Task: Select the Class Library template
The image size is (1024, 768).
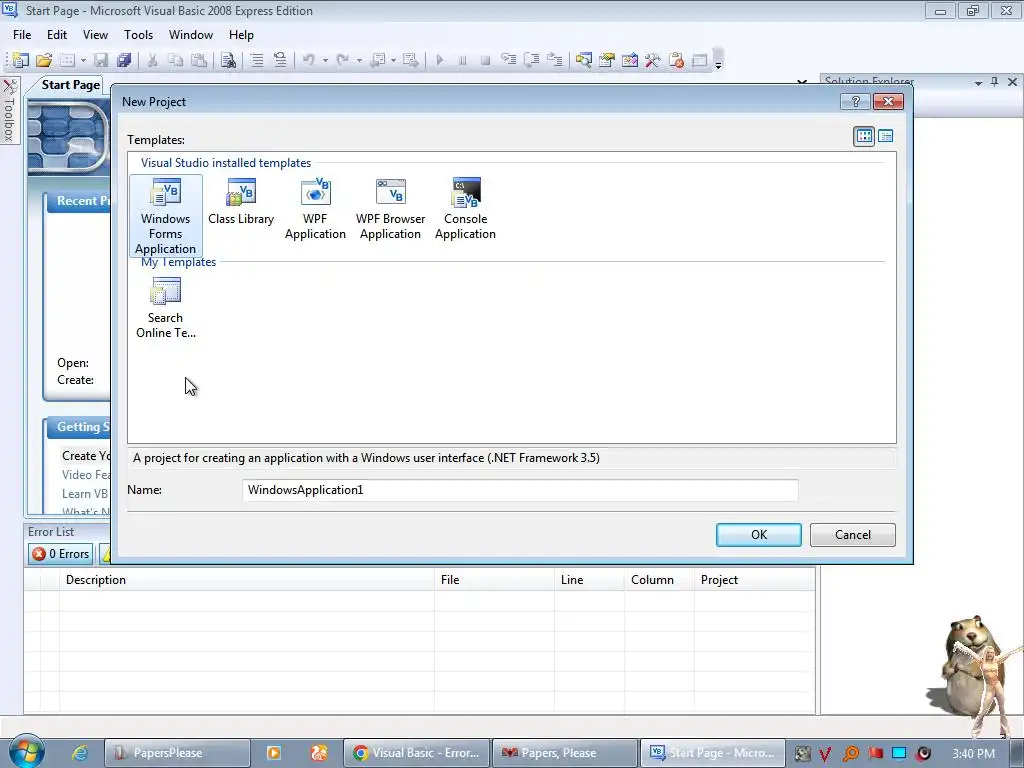Action: 241,202
